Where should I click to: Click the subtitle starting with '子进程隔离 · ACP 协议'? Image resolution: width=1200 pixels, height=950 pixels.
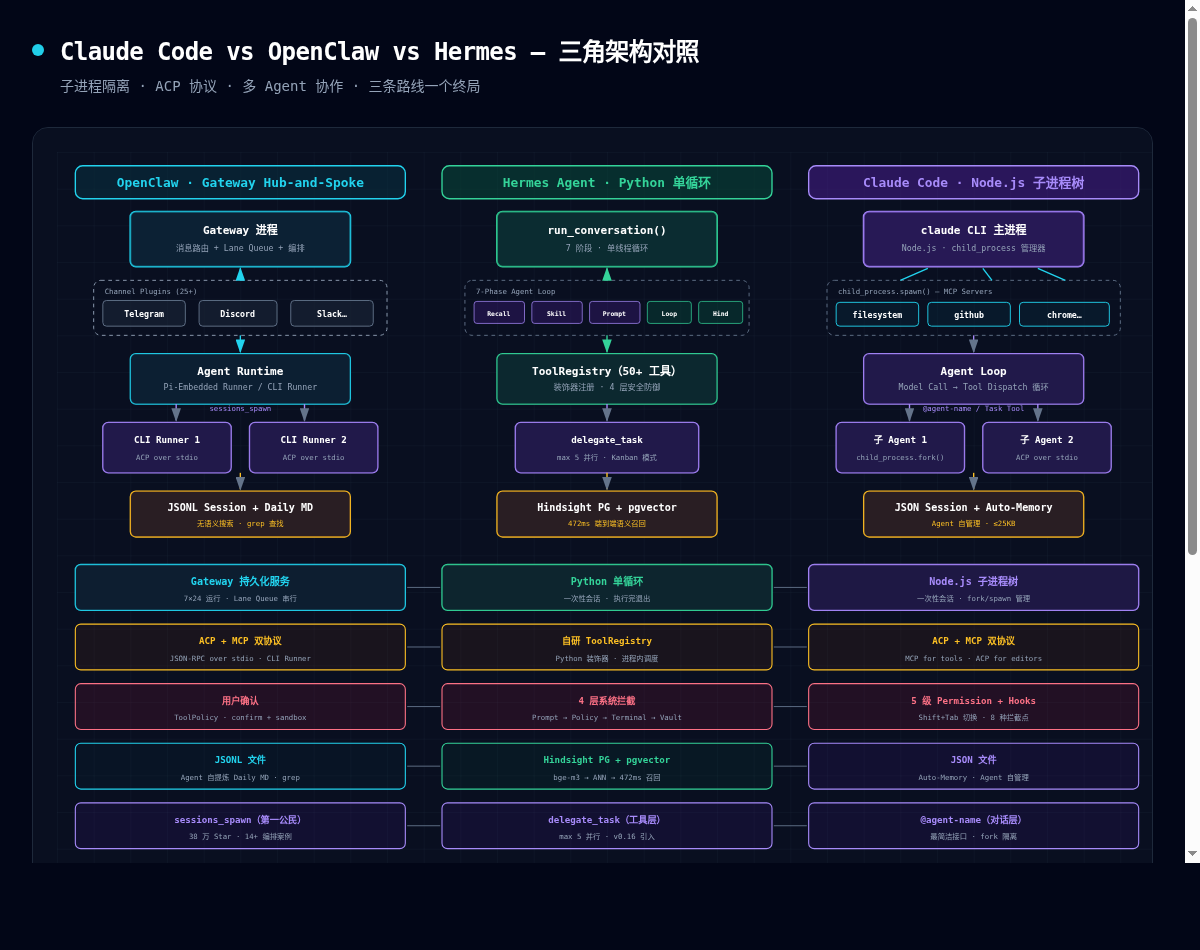[270, 86]
